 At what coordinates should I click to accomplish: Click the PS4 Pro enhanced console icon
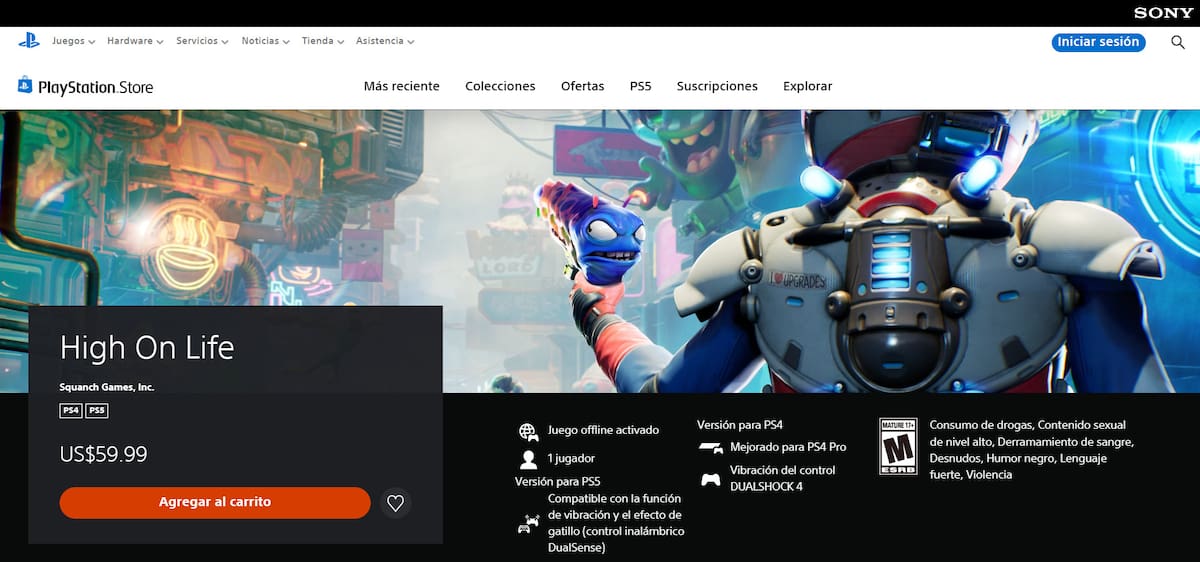coord(711,448)
